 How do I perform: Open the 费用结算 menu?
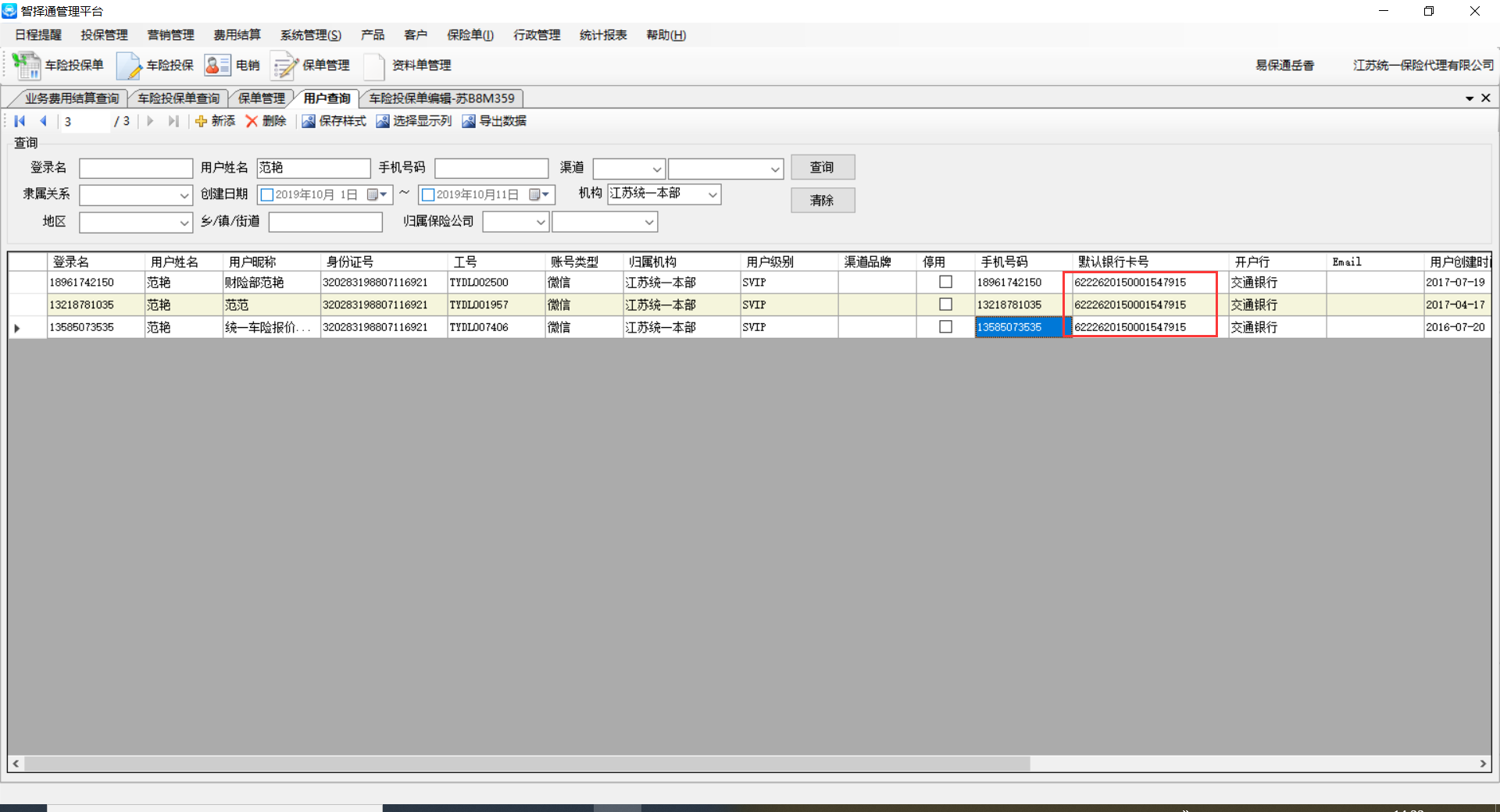(x=237, y=35)
